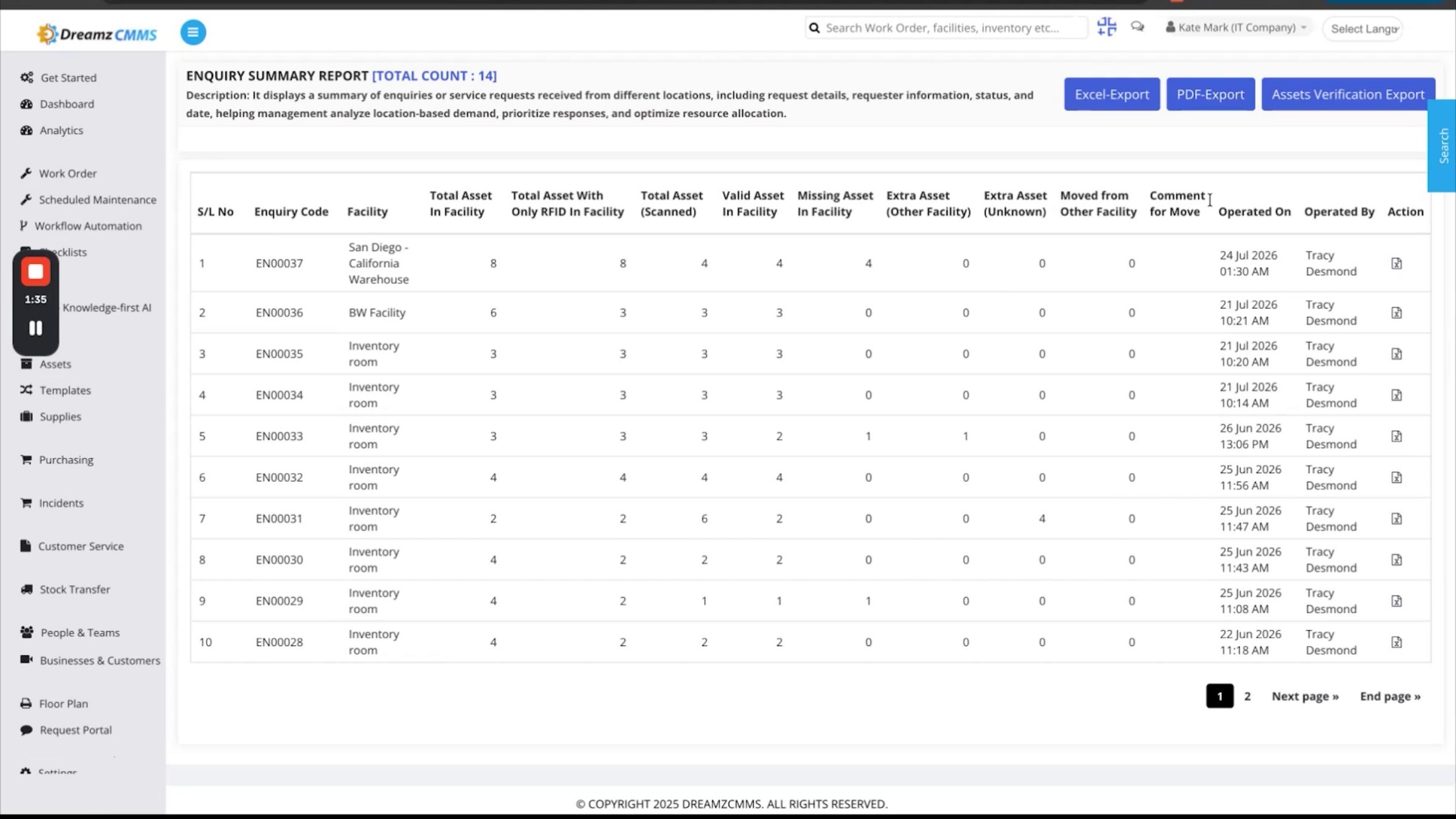Image resolution: width=1456 pixels, height=819 pixels.
Task: Open export action icon for EN00033
Action: click(x=1397, y=436)
